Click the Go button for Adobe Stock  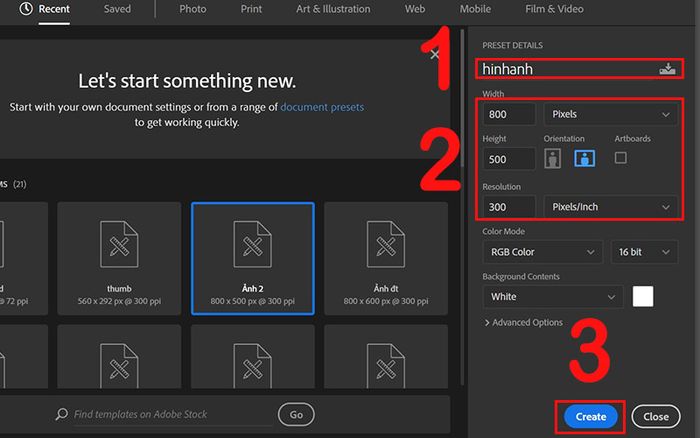click(296, 415)
